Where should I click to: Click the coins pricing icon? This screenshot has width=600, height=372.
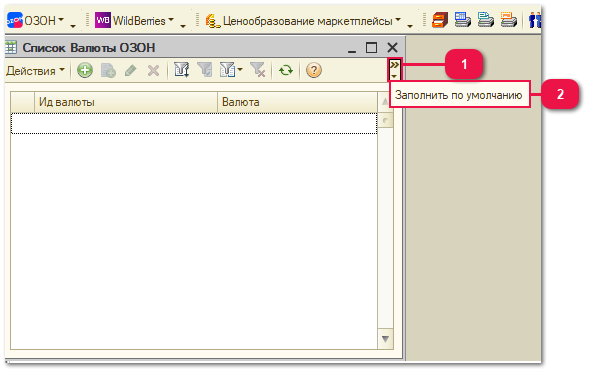pos(213,21)
